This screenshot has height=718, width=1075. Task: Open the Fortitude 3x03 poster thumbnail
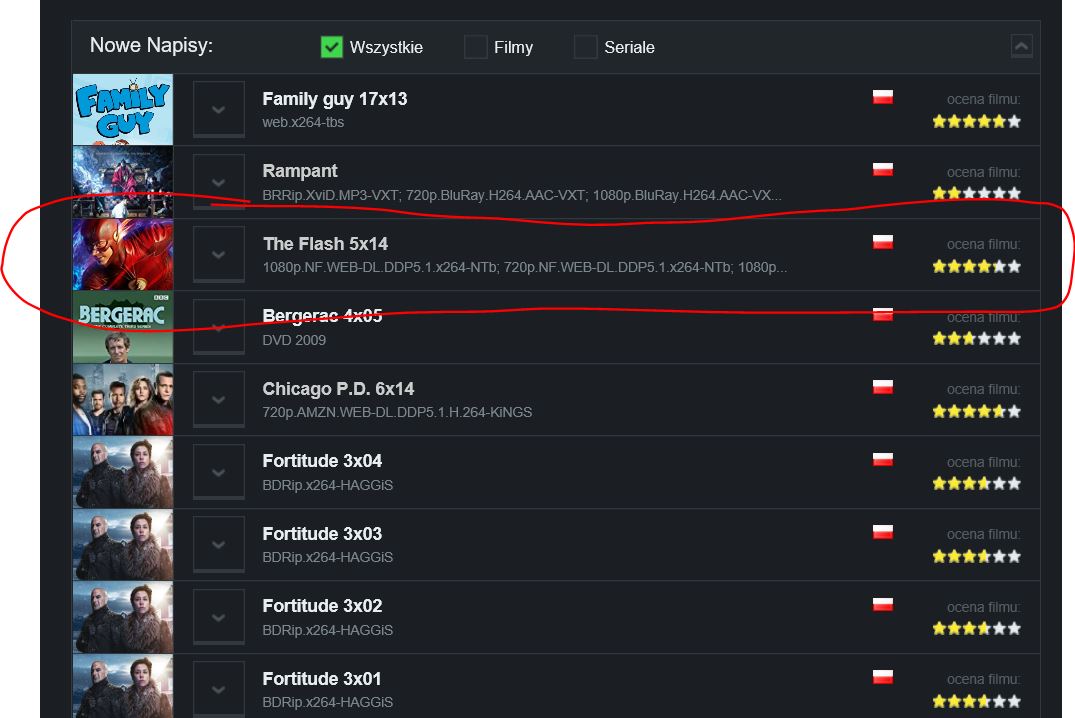123,545
